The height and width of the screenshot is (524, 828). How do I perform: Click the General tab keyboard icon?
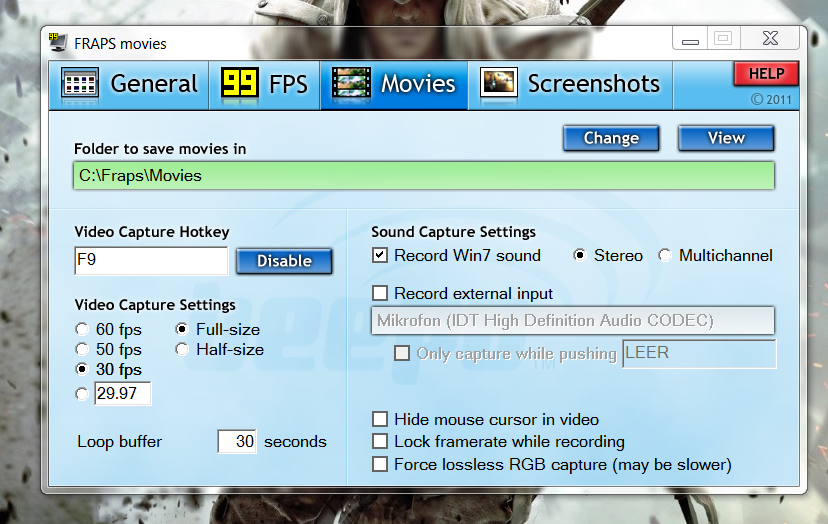click(80, 83)
